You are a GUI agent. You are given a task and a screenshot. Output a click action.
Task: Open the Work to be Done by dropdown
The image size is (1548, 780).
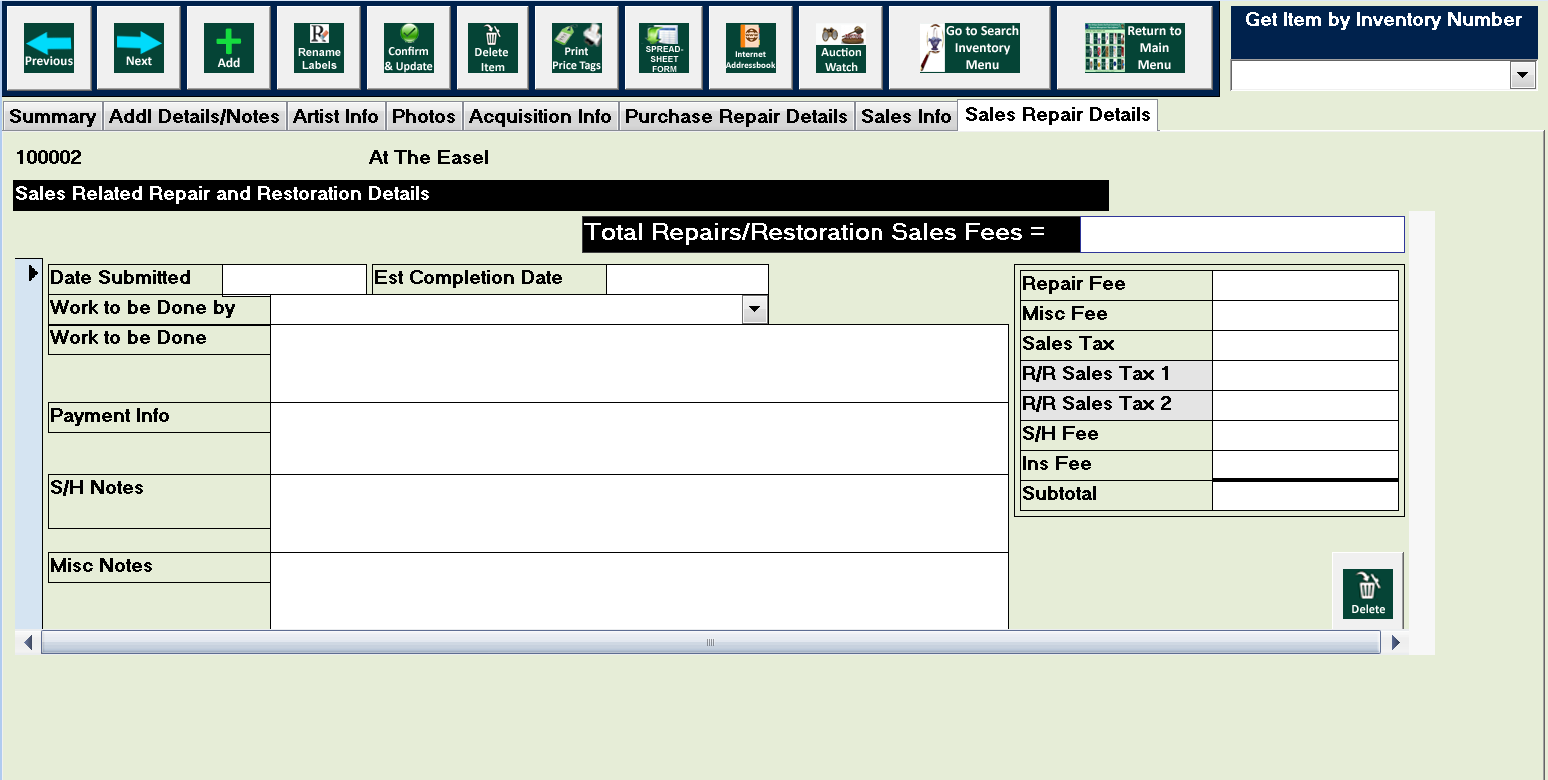(755, 310)
